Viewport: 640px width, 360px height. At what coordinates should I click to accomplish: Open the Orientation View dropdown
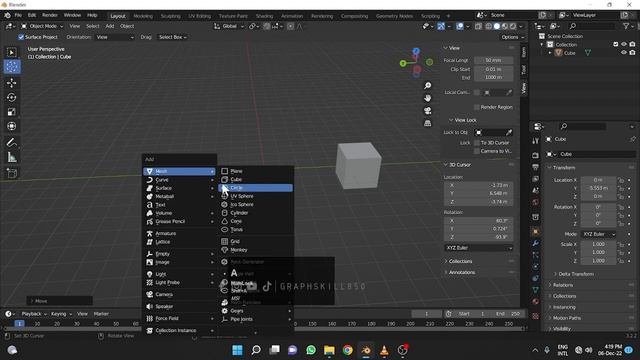pyautogui.click(x=115, y=37)
